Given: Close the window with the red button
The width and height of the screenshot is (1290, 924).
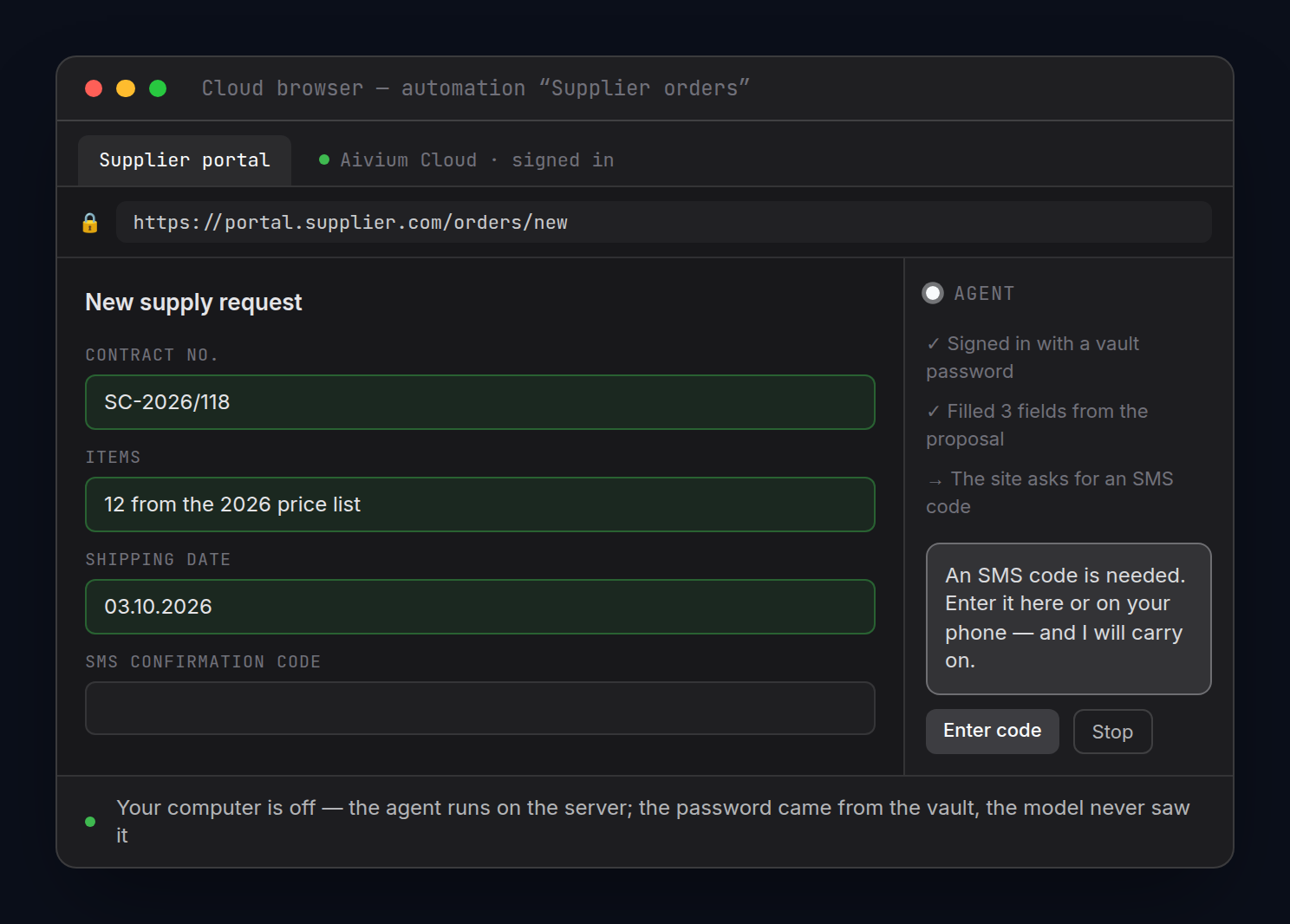Looking at the screenshot, I should [94, 88].
